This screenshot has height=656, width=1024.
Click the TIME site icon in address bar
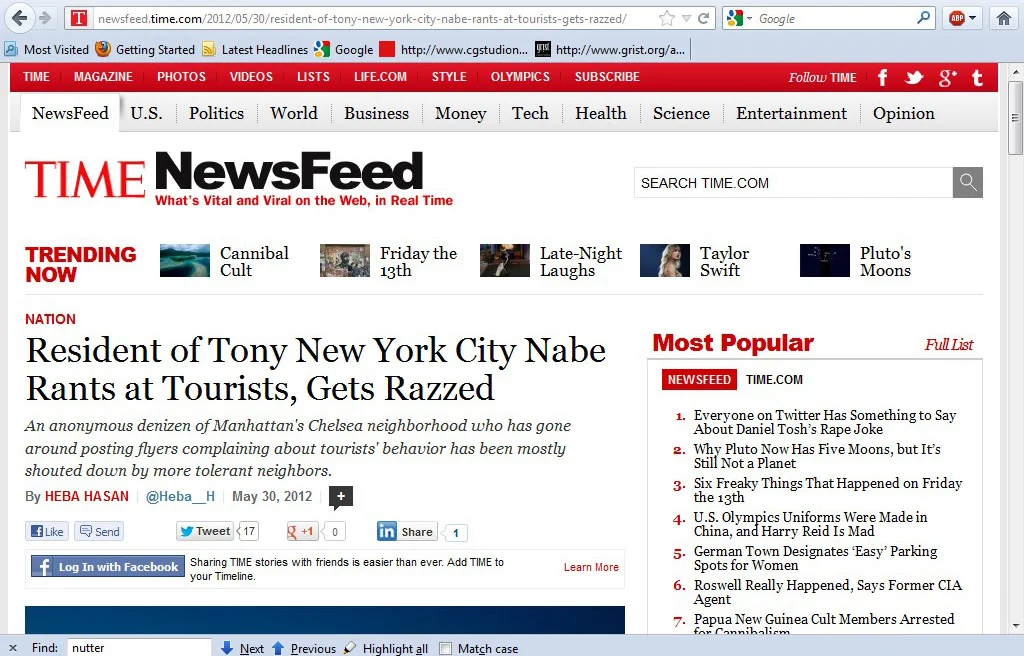click(x=79, y=18)
